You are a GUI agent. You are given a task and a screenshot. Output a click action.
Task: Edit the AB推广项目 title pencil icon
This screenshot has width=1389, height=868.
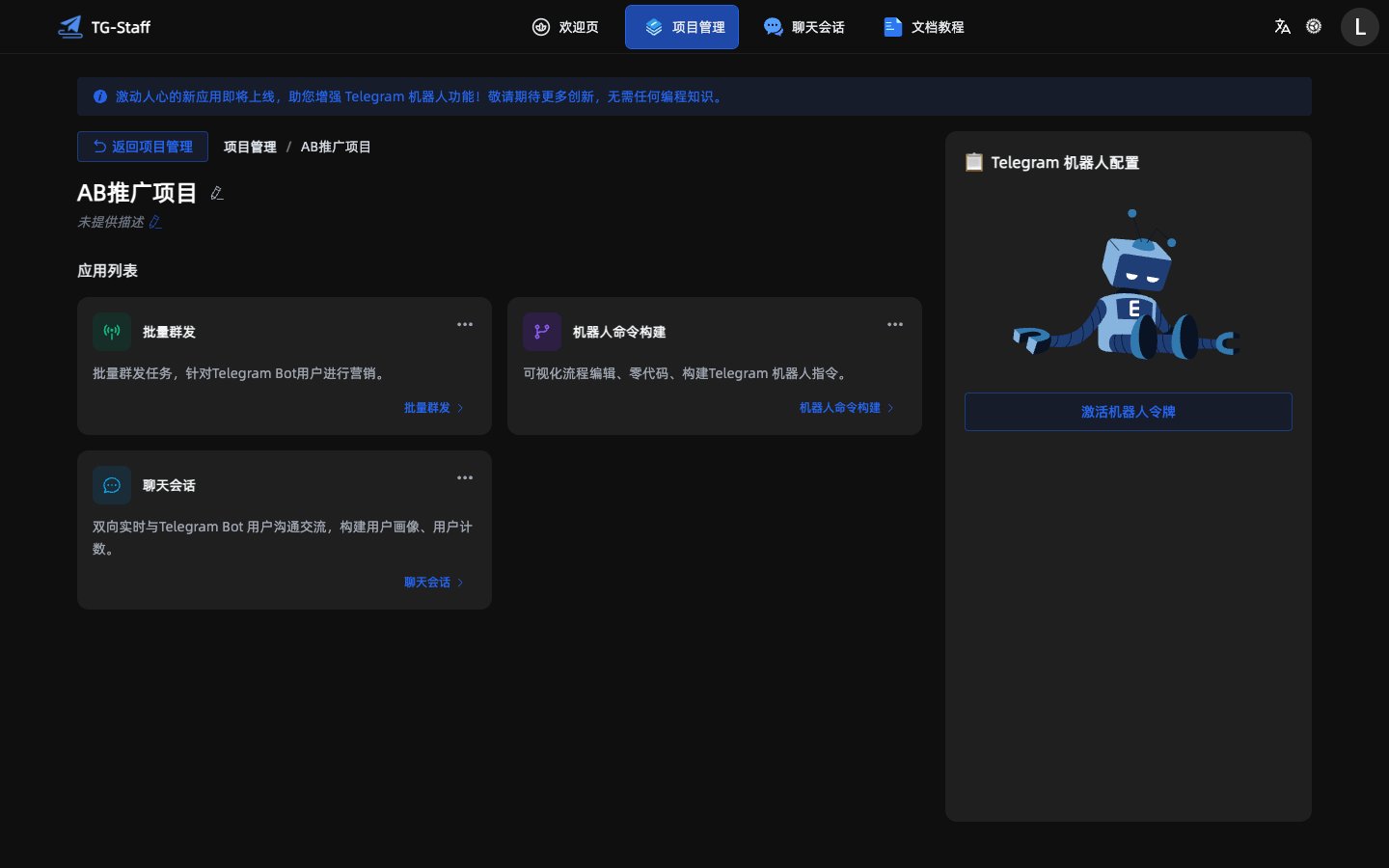(x=217, y=193)
